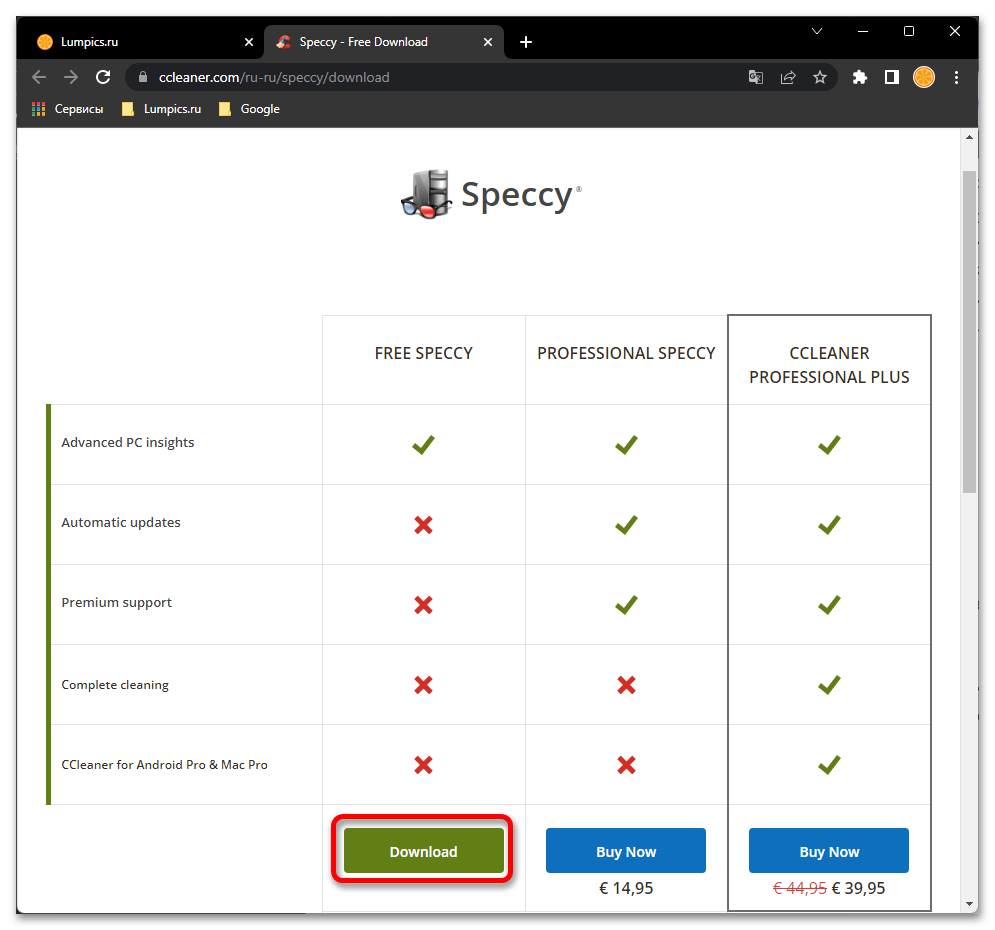Click the vertical scrollbar thumb
Viewport: 995px width, 930px height.
point(969,332)
